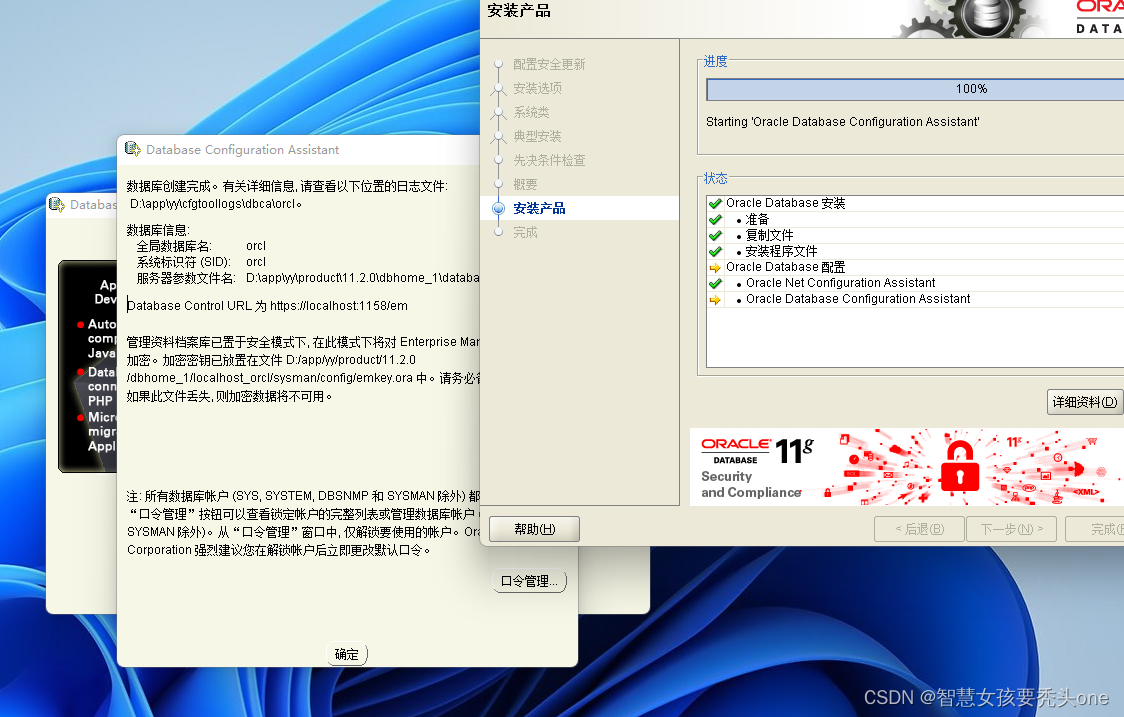Click the 系统标识符 (SID) row

tap(201, 262)
